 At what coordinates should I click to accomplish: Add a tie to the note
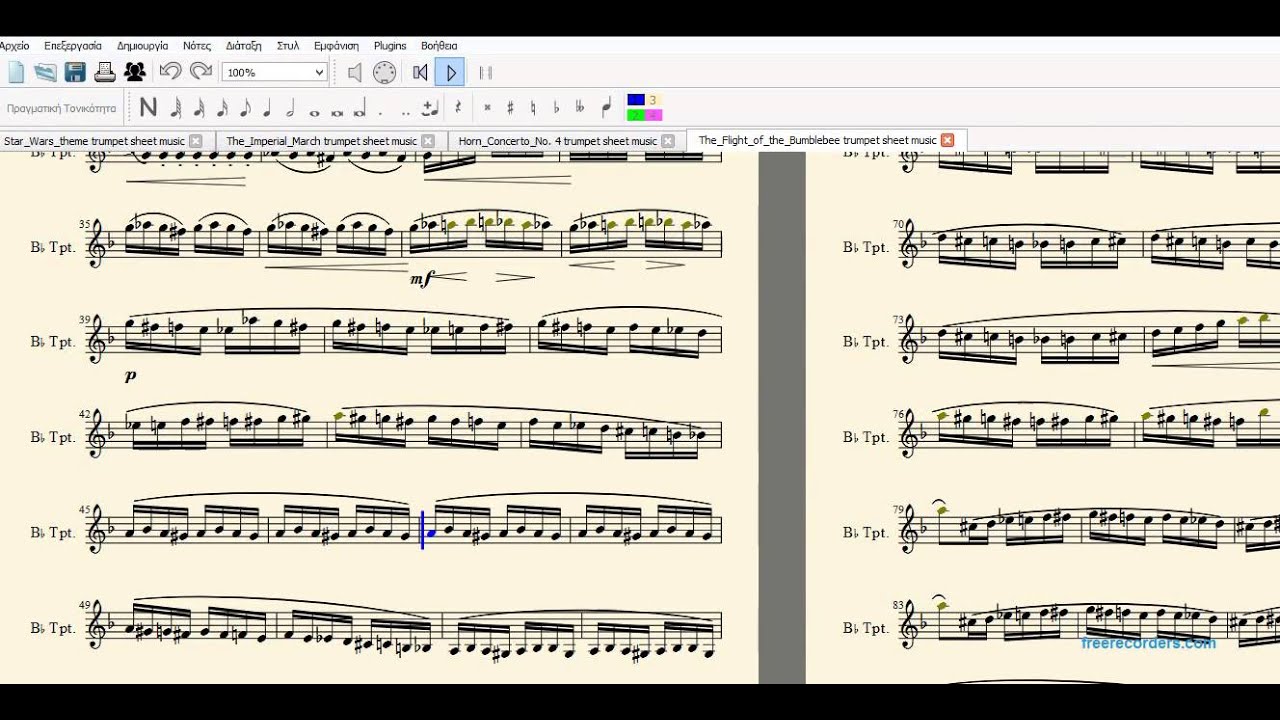(x=431, y=108)
